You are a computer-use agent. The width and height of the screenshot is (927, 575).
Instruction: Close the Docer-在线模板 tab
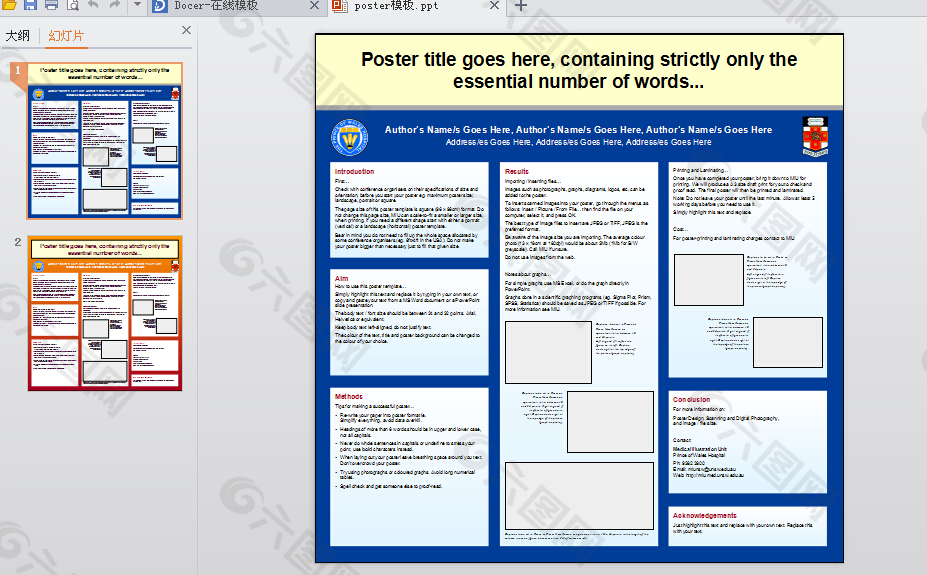point(315,5)
